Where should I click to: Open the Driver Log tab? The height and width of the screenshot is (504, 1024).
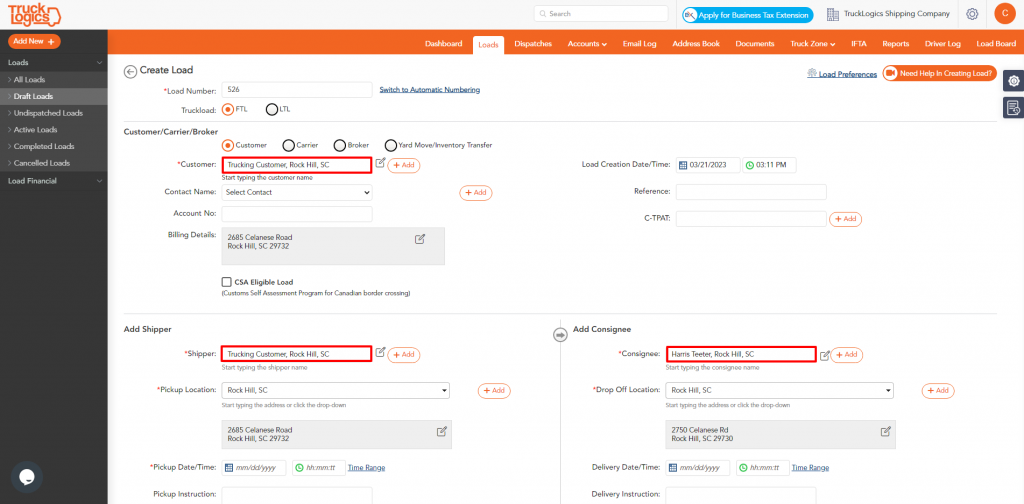pyautogui.click(x=942, y=44)
